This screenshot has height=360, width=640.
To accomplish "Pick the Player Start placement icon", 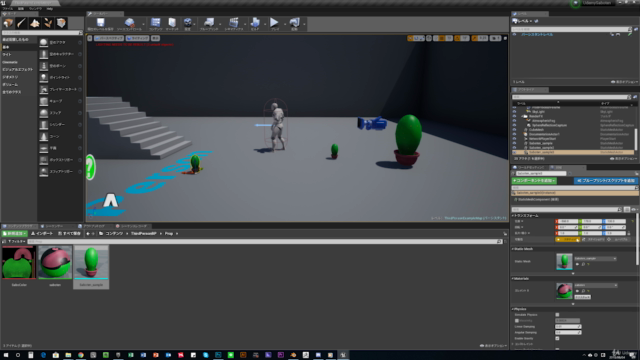I will tap(44, 89).
